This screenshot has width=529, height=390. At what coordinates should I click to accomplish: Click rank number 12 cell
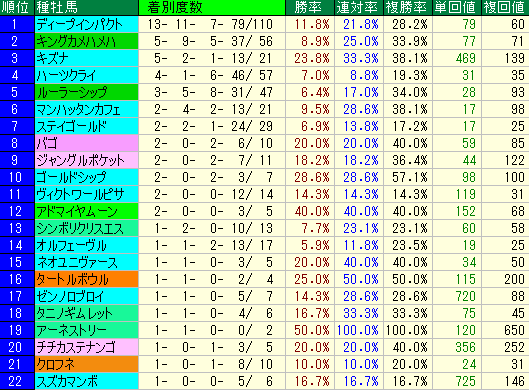point(17,211)
